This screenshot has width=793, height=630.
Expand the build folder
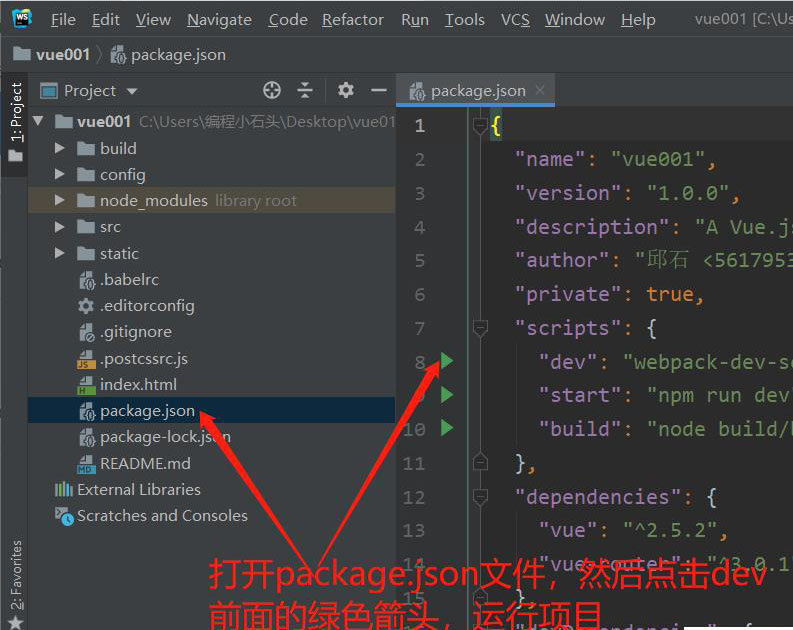[59, 148]
